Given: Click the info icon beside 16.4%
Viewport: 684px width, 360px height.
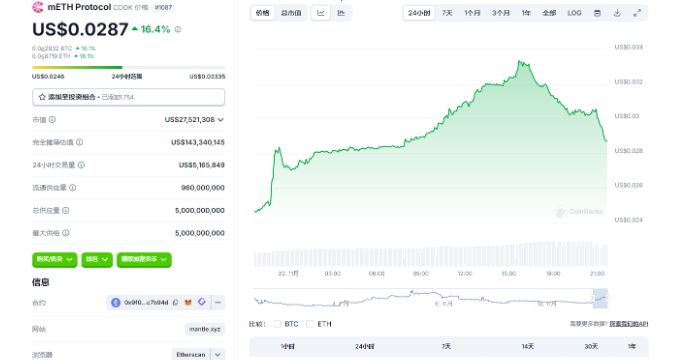Looking at the screenshot, I should (x=178, y=30).
